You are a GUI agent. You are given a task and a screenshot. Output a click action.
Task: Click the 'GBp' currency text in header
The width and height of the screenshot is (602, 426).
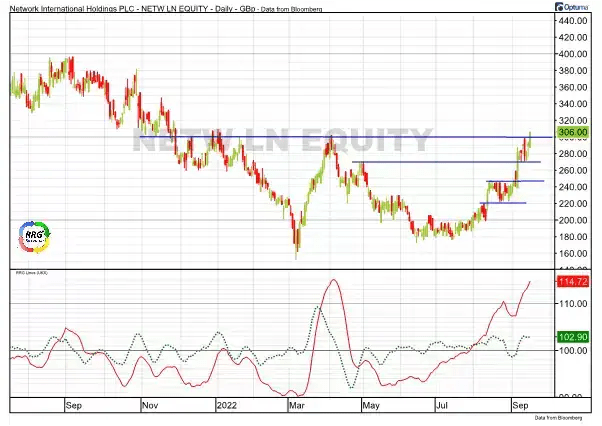(247, 8)
